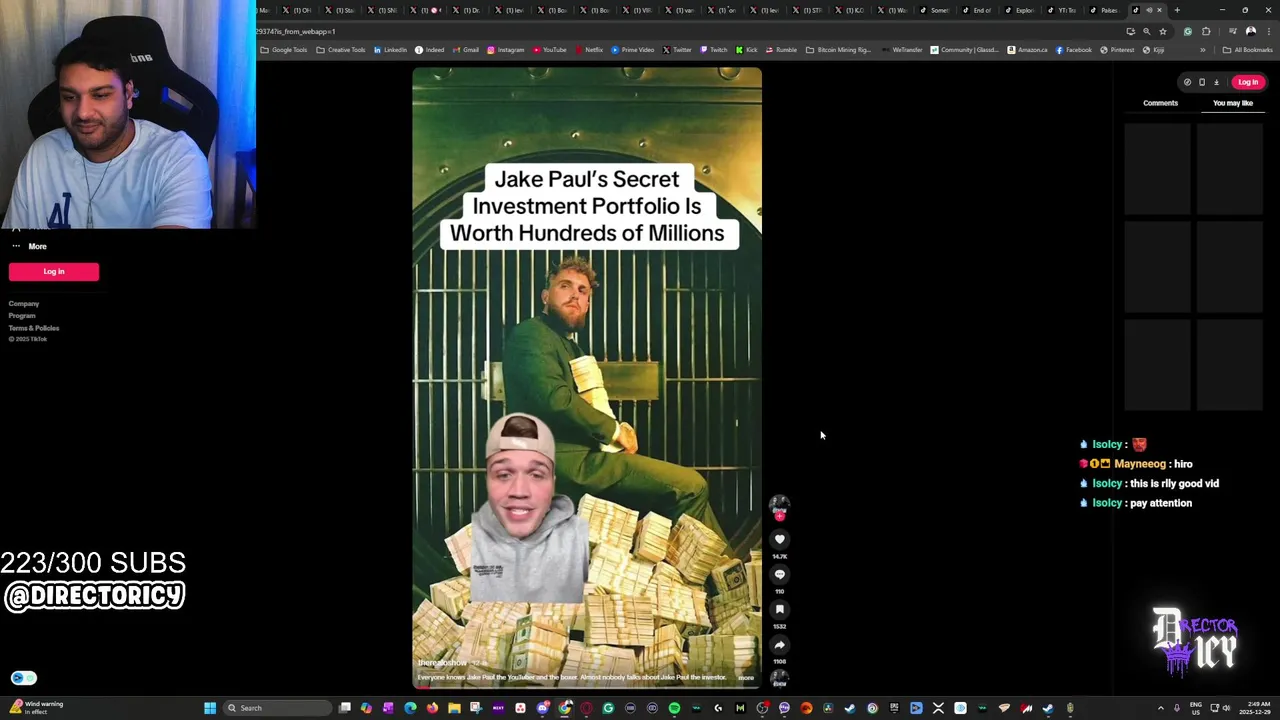The width and height of the screenshot is (1280, 720).
Task: Click the Windows taskbar Search box
Action: click(x=277, y=708)
